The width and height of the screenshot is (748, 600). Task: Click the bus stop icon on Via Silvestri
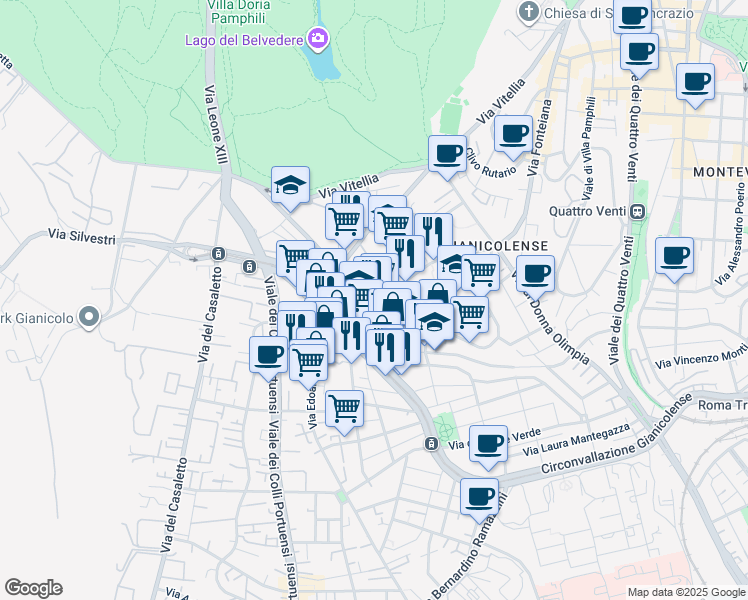pyautogui.click(x=219, y=254)
